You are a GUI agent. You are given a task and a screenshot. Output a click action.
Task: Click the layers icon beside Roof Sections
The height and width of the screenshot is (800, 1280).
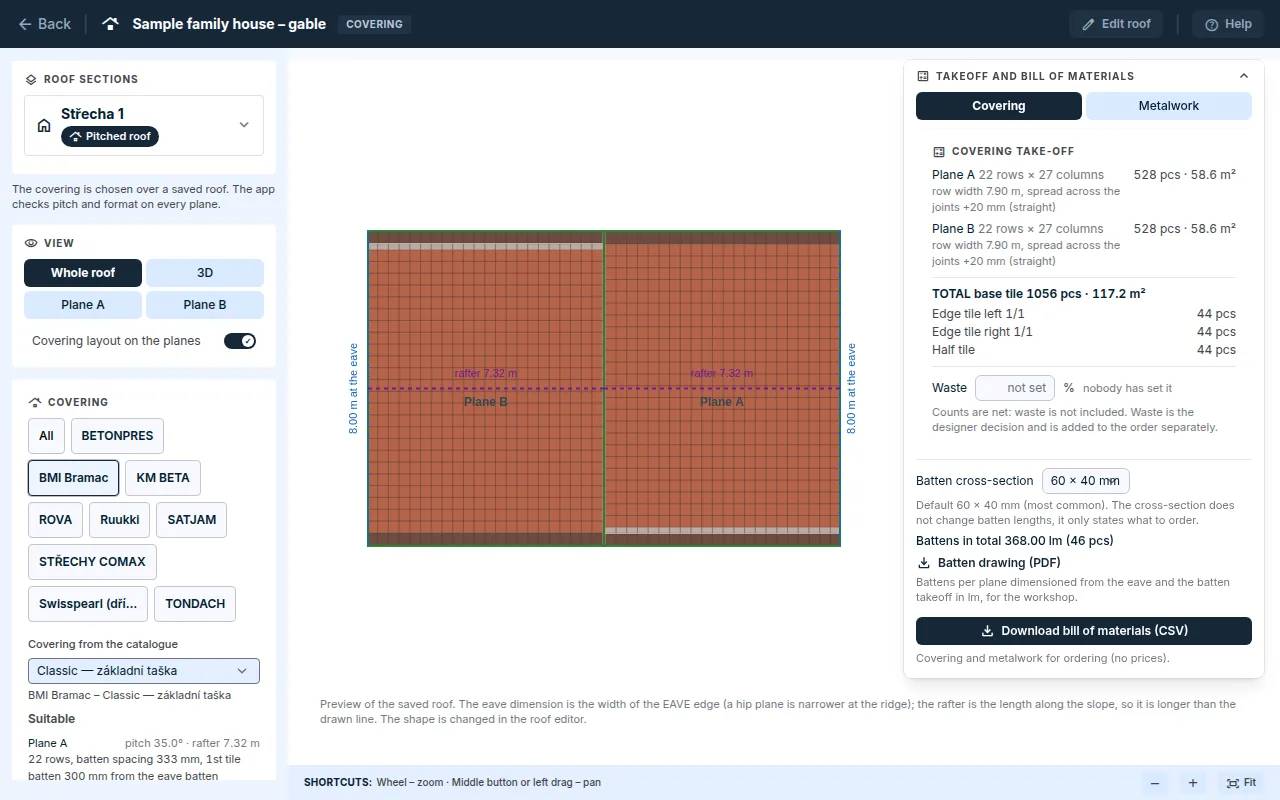[x=32, y=79]
